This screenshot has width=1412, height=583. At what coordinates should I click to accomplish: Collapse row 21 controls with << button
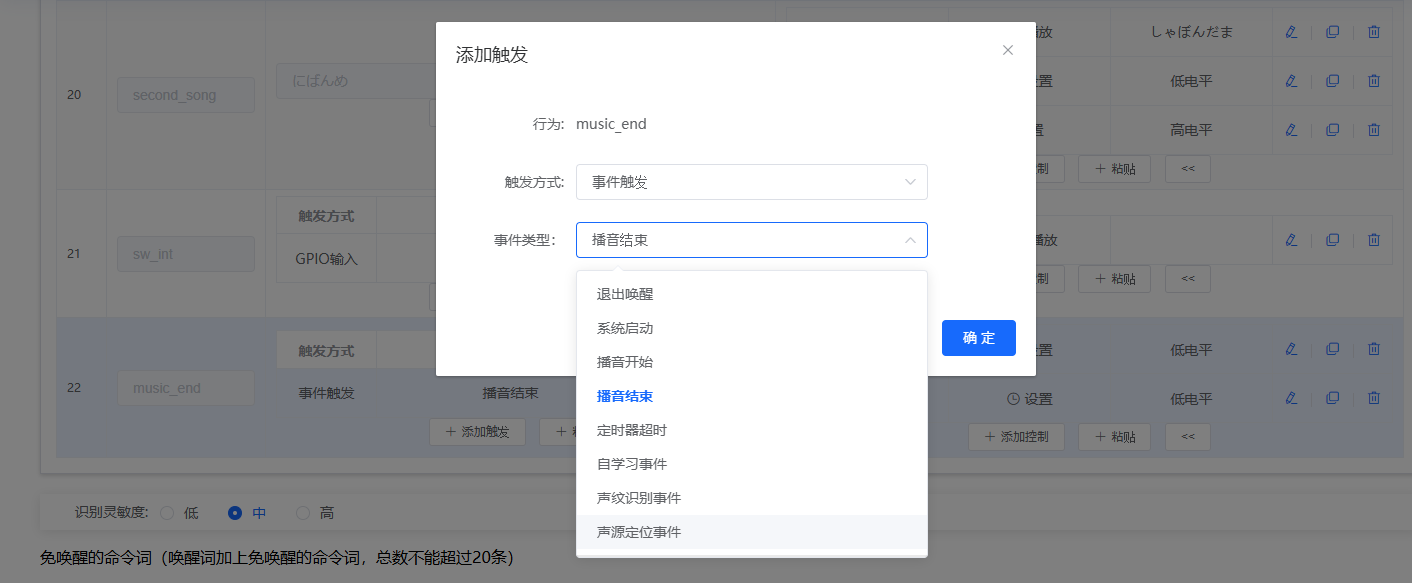[1188, 278]
